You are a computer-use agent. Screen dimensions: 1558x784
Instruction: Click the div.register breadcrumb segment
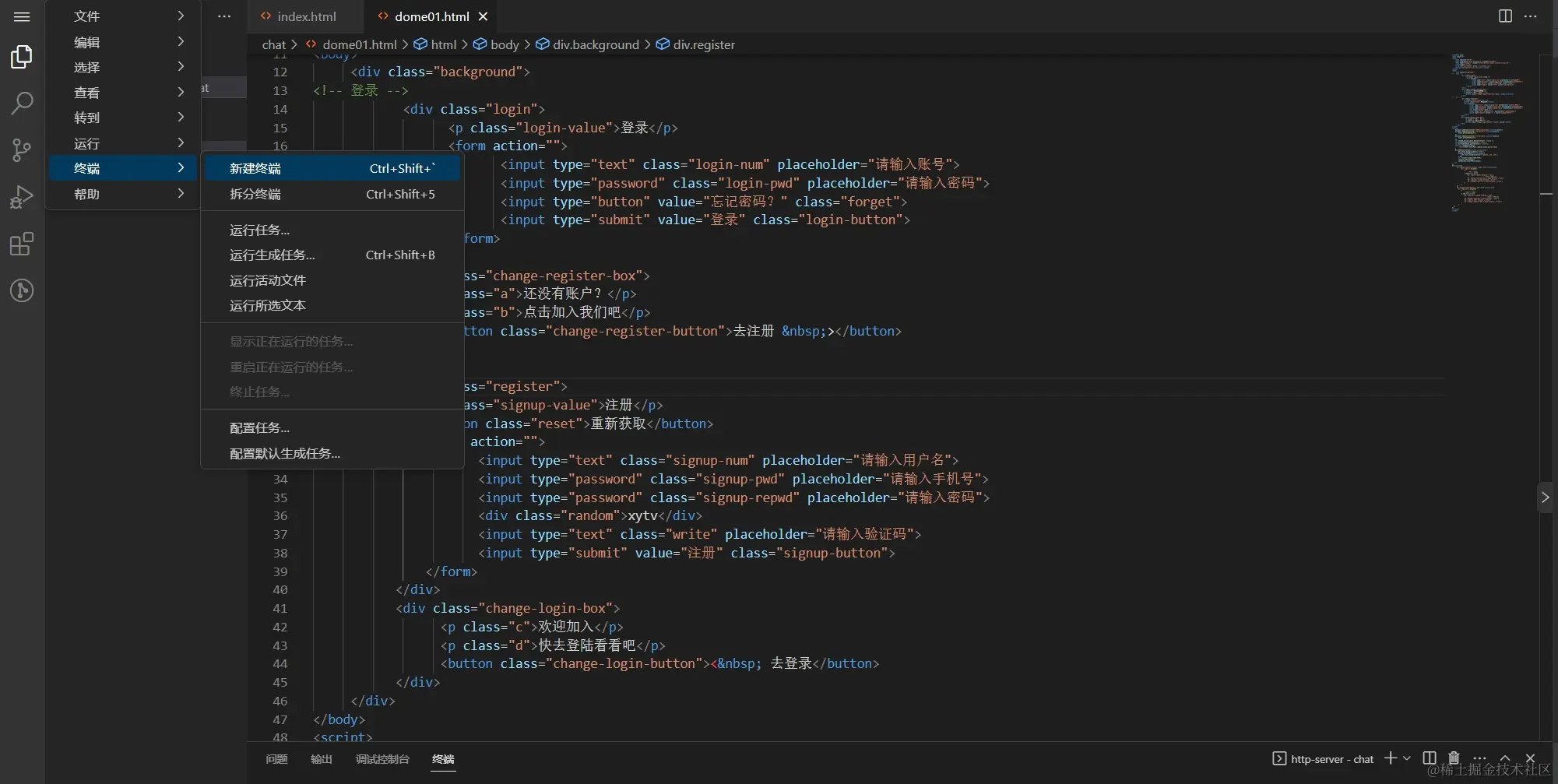click(x=695, y=44)
